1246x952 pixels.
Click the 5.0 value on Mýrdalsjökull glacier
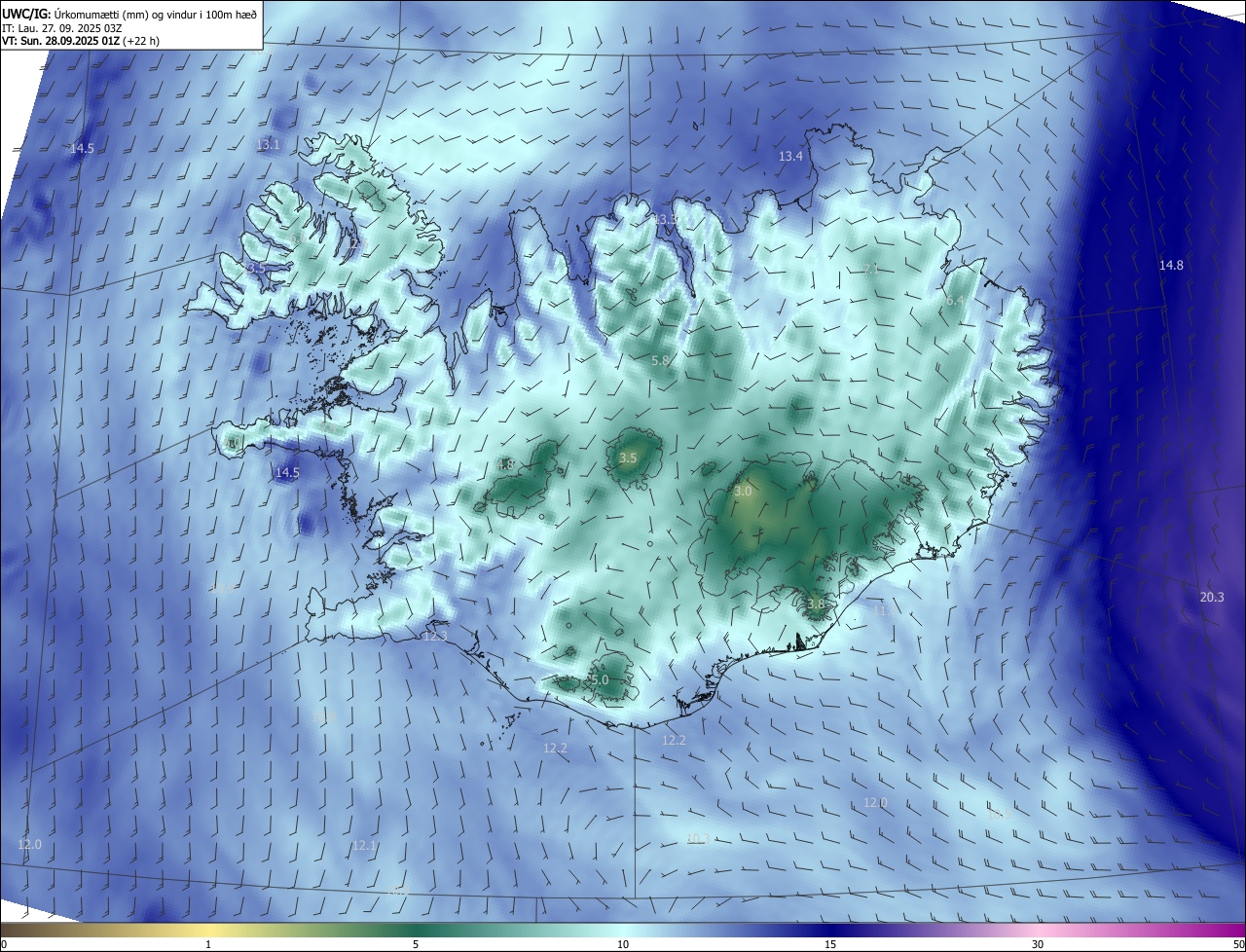[x=600, y=679]
